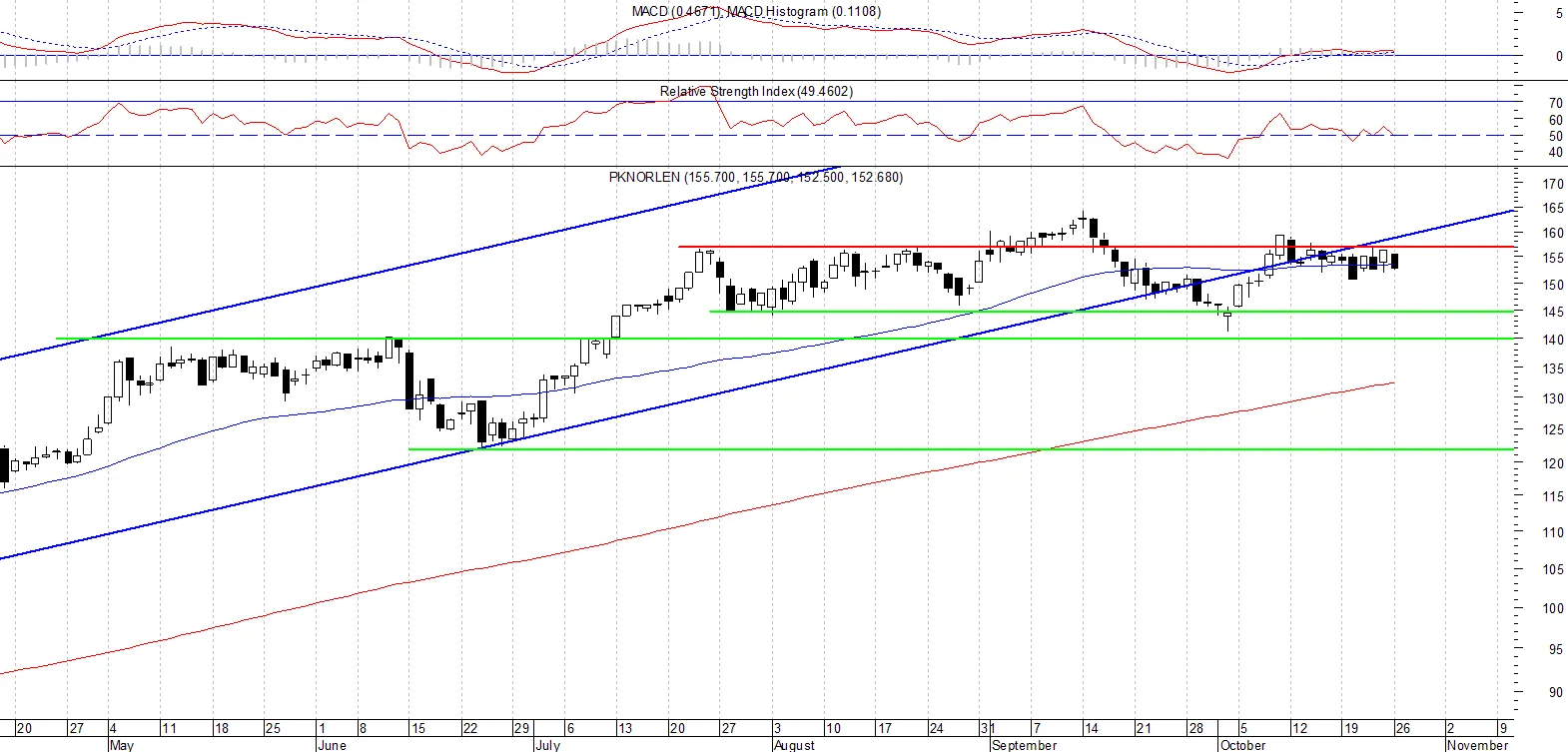Click the 110 price axis label

(1553, 533)
